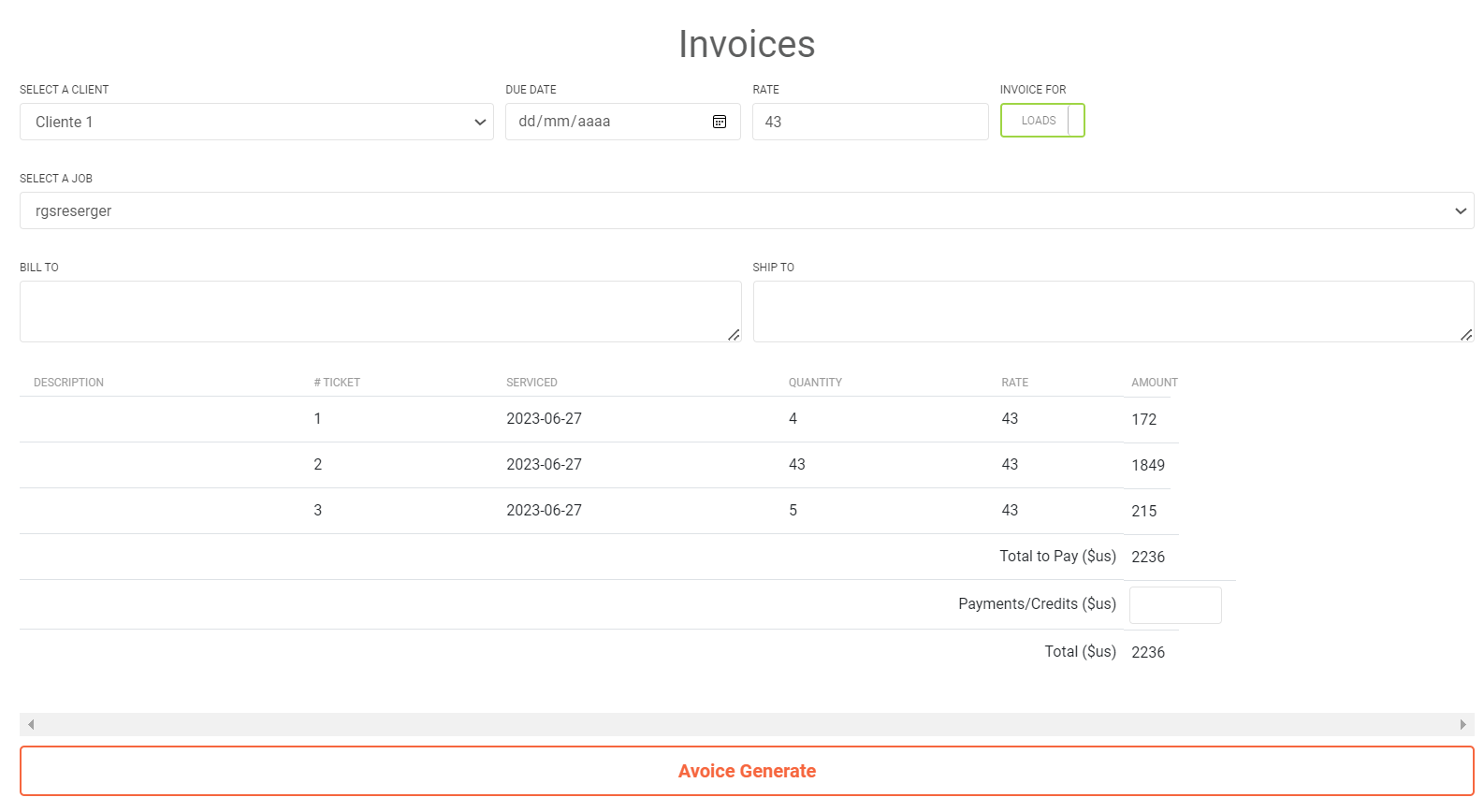Viewport: 1484px width, 812px height.
Task: Click the Ship To text area
Action: tap(1113, 312)
